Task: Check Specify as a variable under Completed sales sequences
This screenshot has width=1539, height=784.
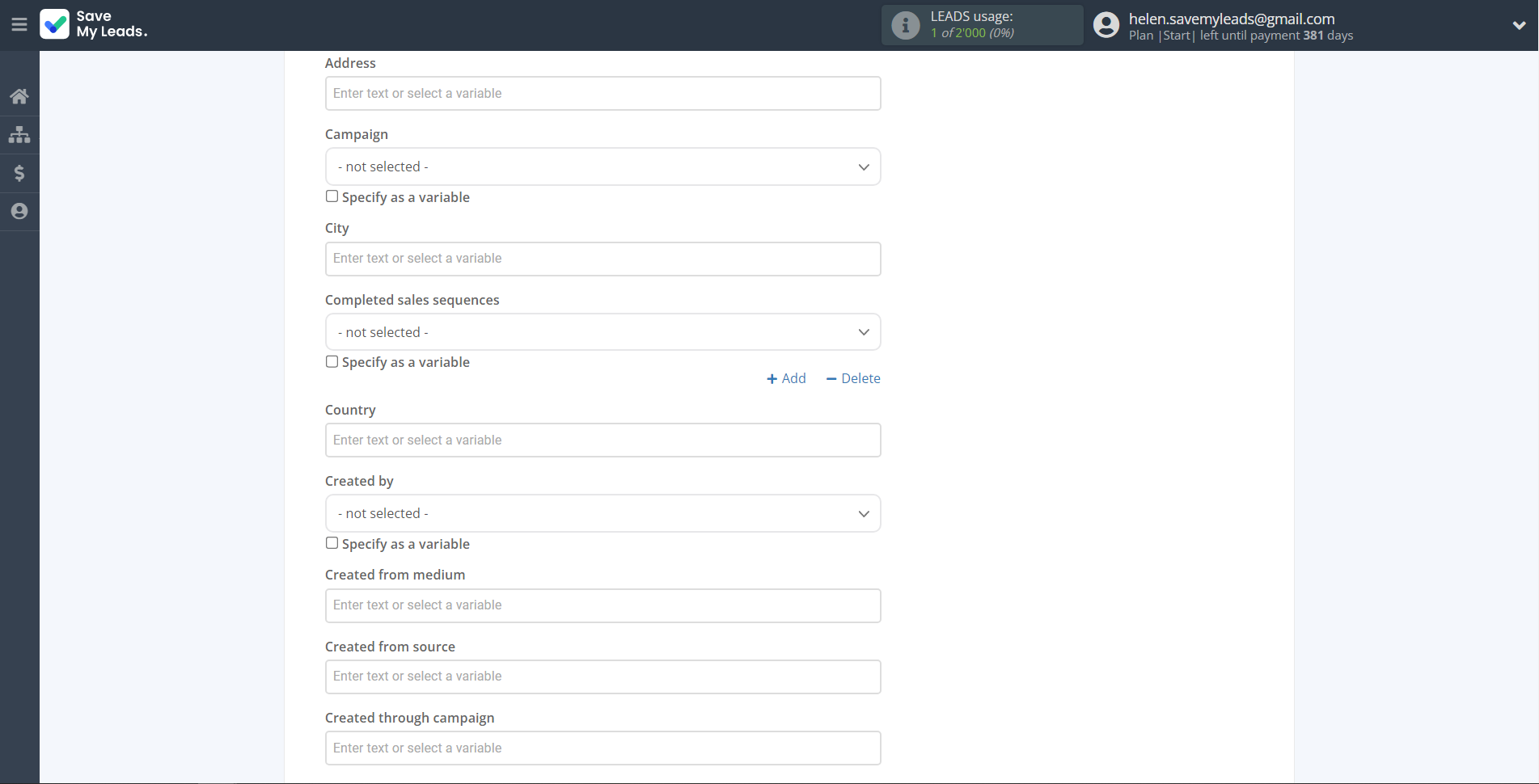Action: [x=332, y=361]
